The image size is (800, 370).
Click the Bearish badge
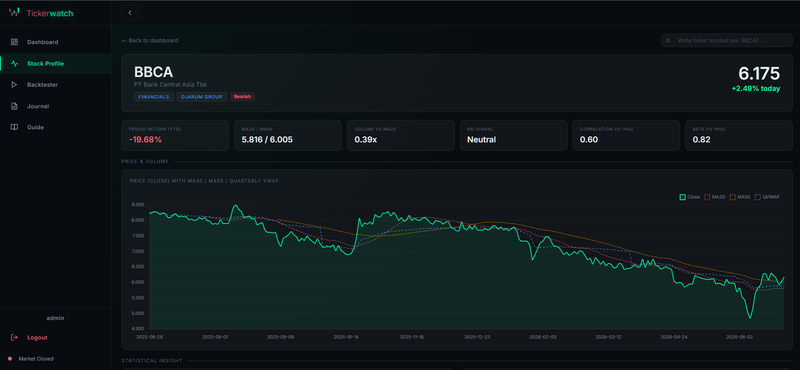point(242,96)
